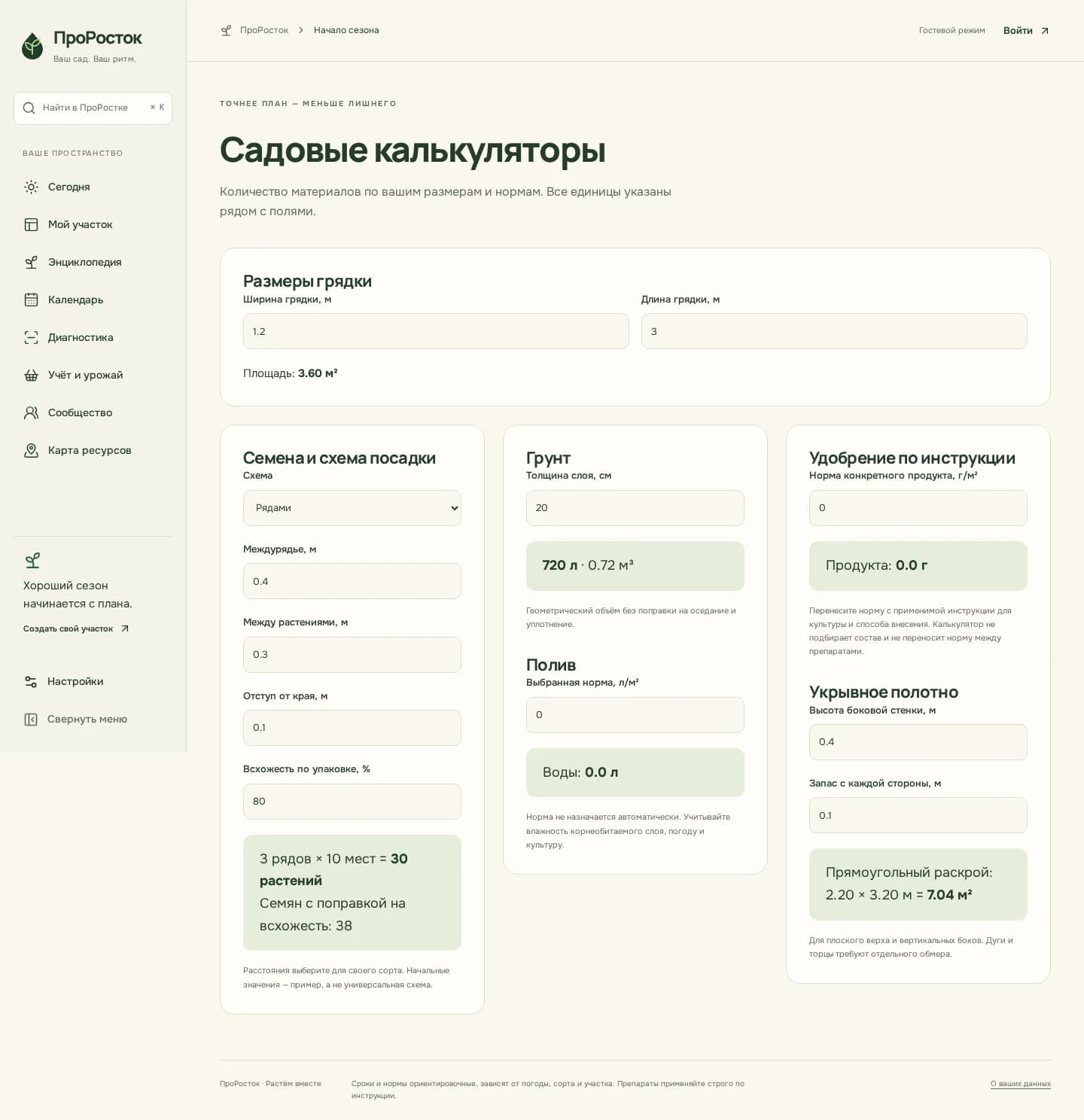This screenshot has height=1120, width=1084.
Task: Click the sun icon next to Сегодня
Action: pyautogui.click(x=31, y=187)
